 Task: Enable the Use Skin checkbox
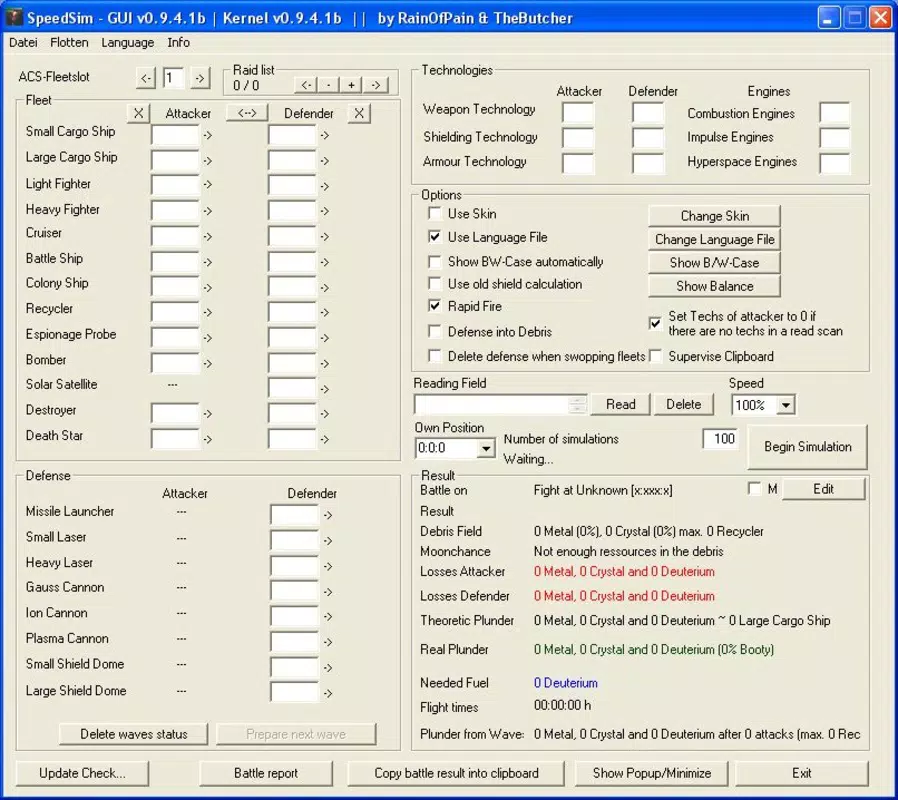(435, 214)
